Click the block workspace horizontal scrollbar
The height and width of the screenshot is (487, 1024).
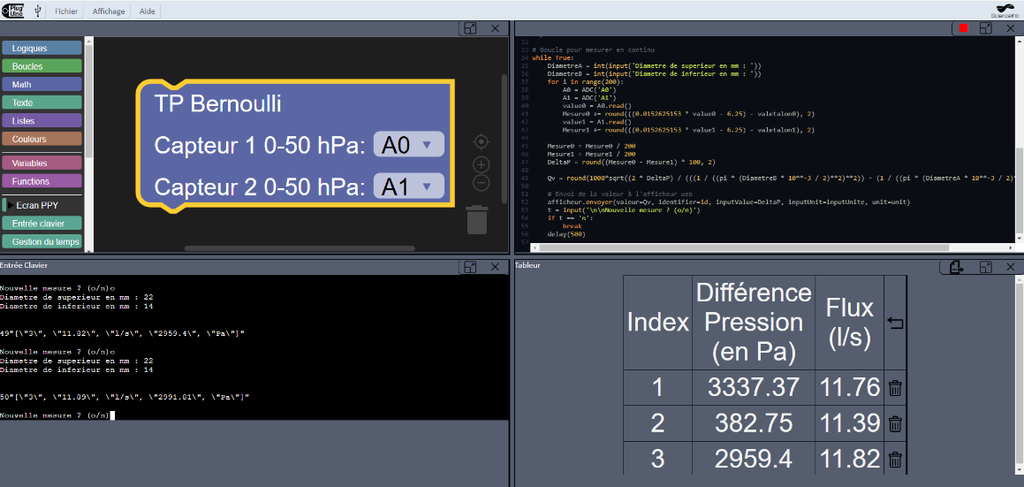click(300, 248)
